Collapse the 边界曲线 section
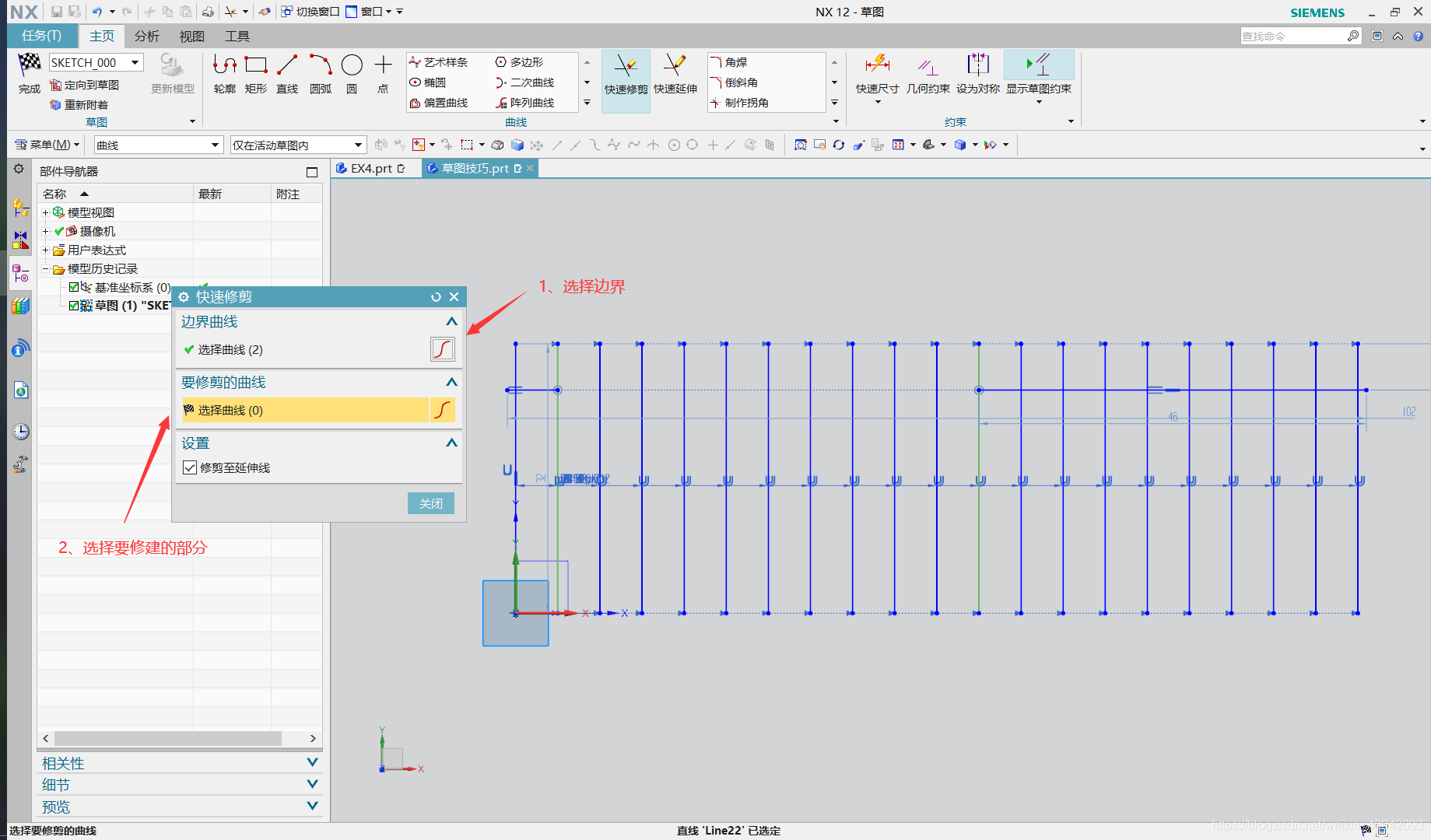Screen dimensions: 1431x840 (x=451, y=321)
